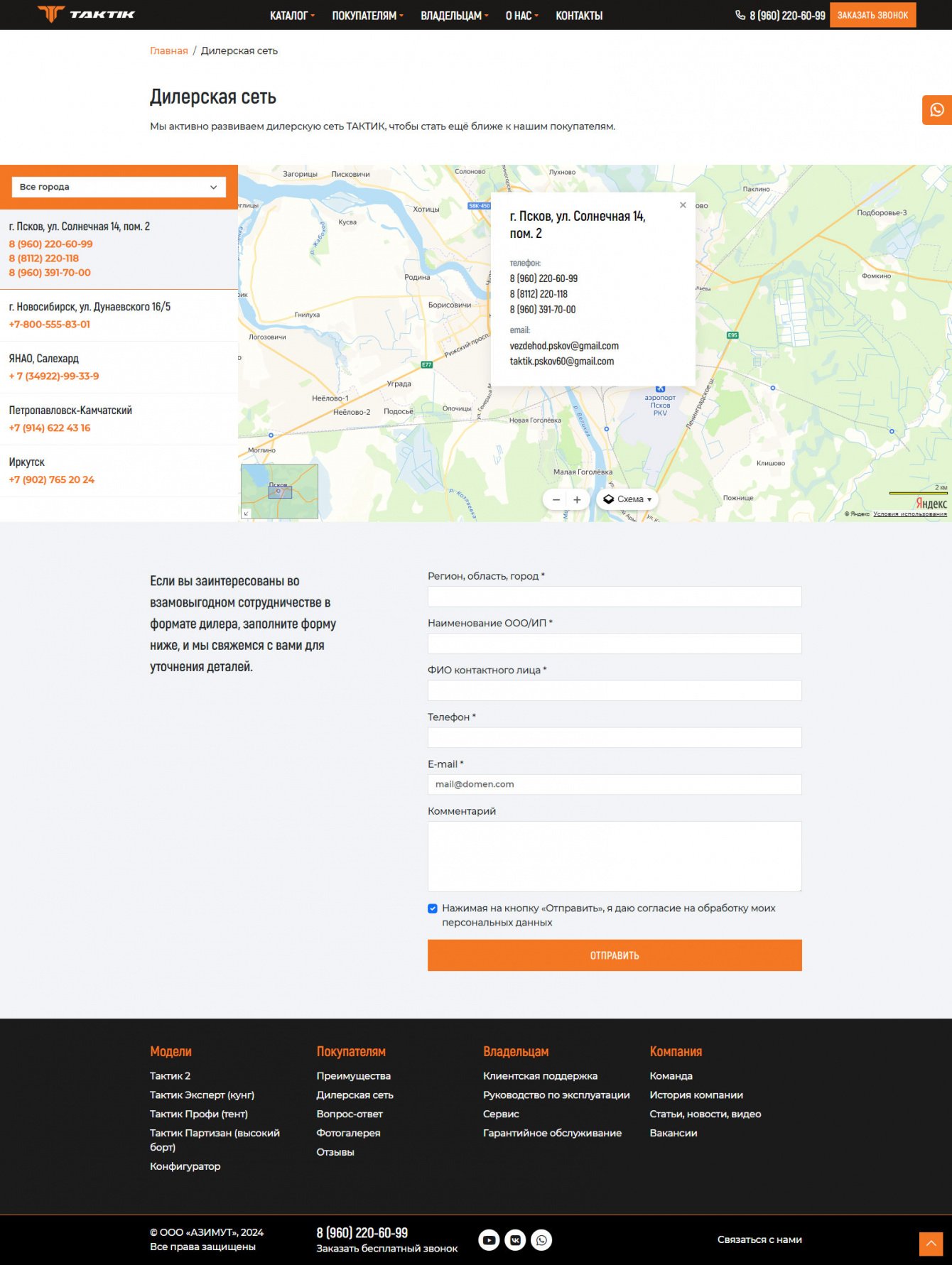This screenshot has height=1265, width=952.
Task: Click taktik.pskov60@gmail.com in map popup
Action: (x=561, y=362)
